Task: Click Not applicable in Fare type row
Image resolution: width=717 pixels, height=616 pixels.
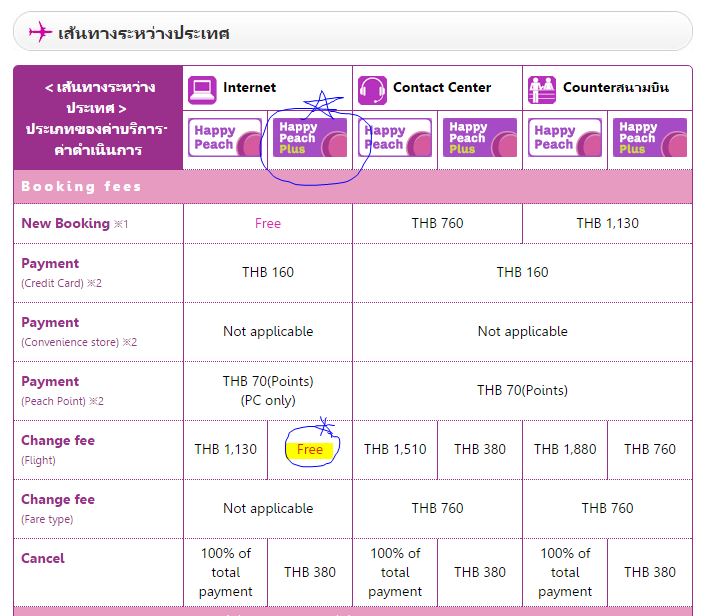Action: coord(268,509)
